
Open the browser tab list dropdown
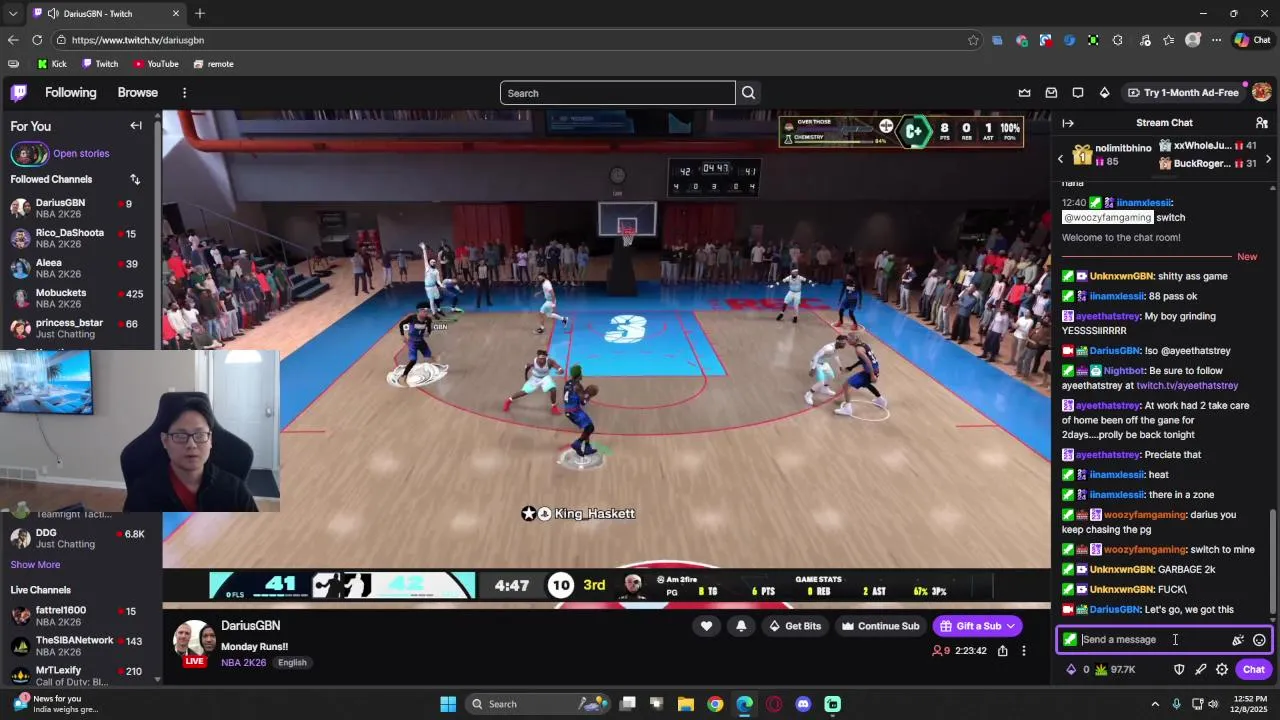pyautogui.click(x=13, y=14)
